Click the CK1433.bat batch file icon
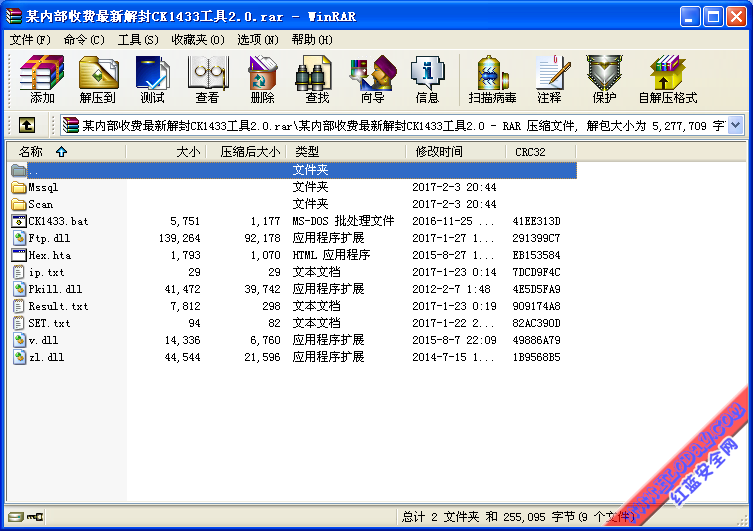This screenshot has width=753, height=531. [x=18, y=221]
